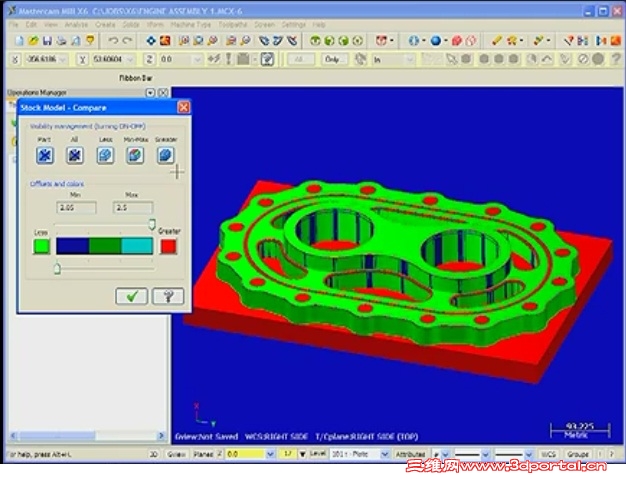Open the status bar Z depth dropdown
Screen dimensions: 626x479
(270, 454)
